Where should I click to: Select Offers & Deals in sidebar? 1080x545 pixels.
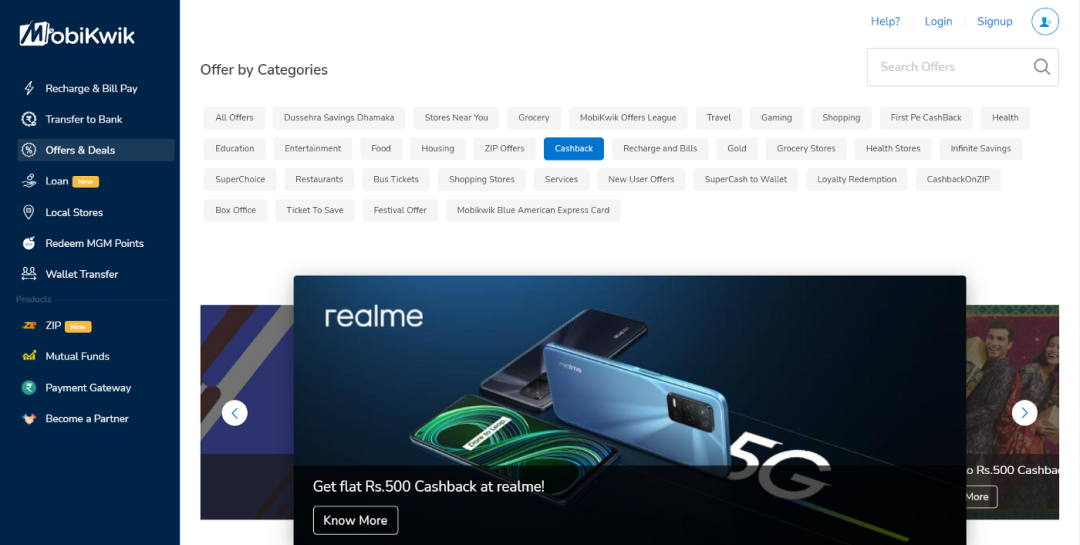(96, 150)
